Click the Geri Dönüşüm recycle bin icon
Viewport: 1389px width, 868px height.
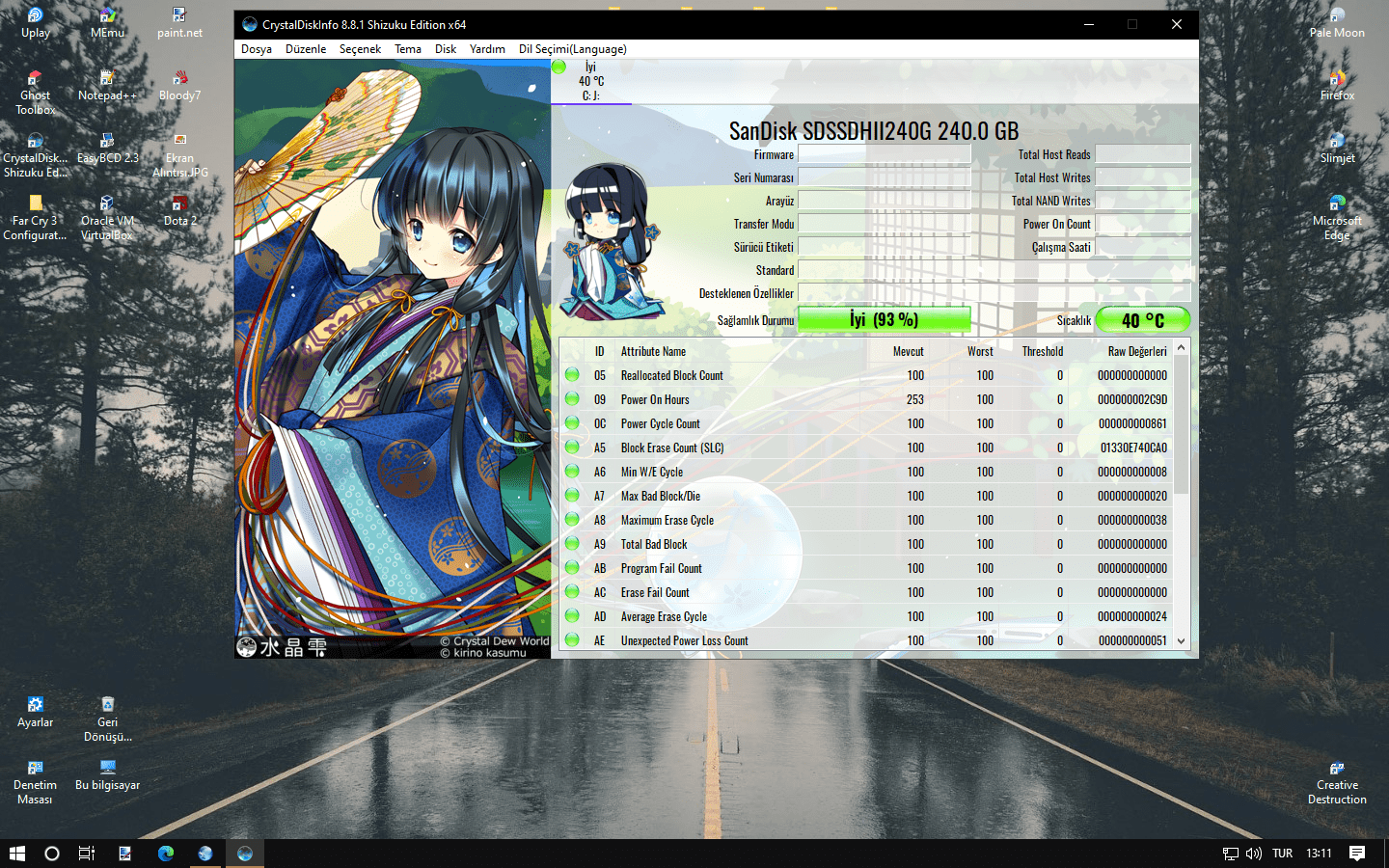point(107,719)
